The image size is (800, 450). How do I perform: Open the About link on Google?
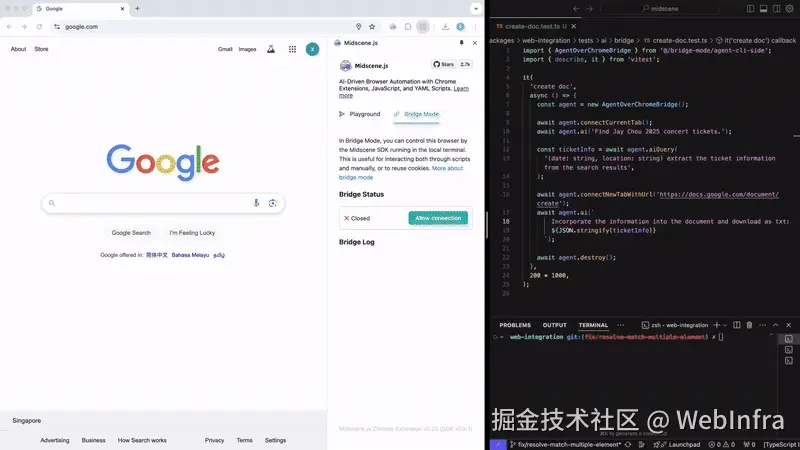click(x=18, y=49)
